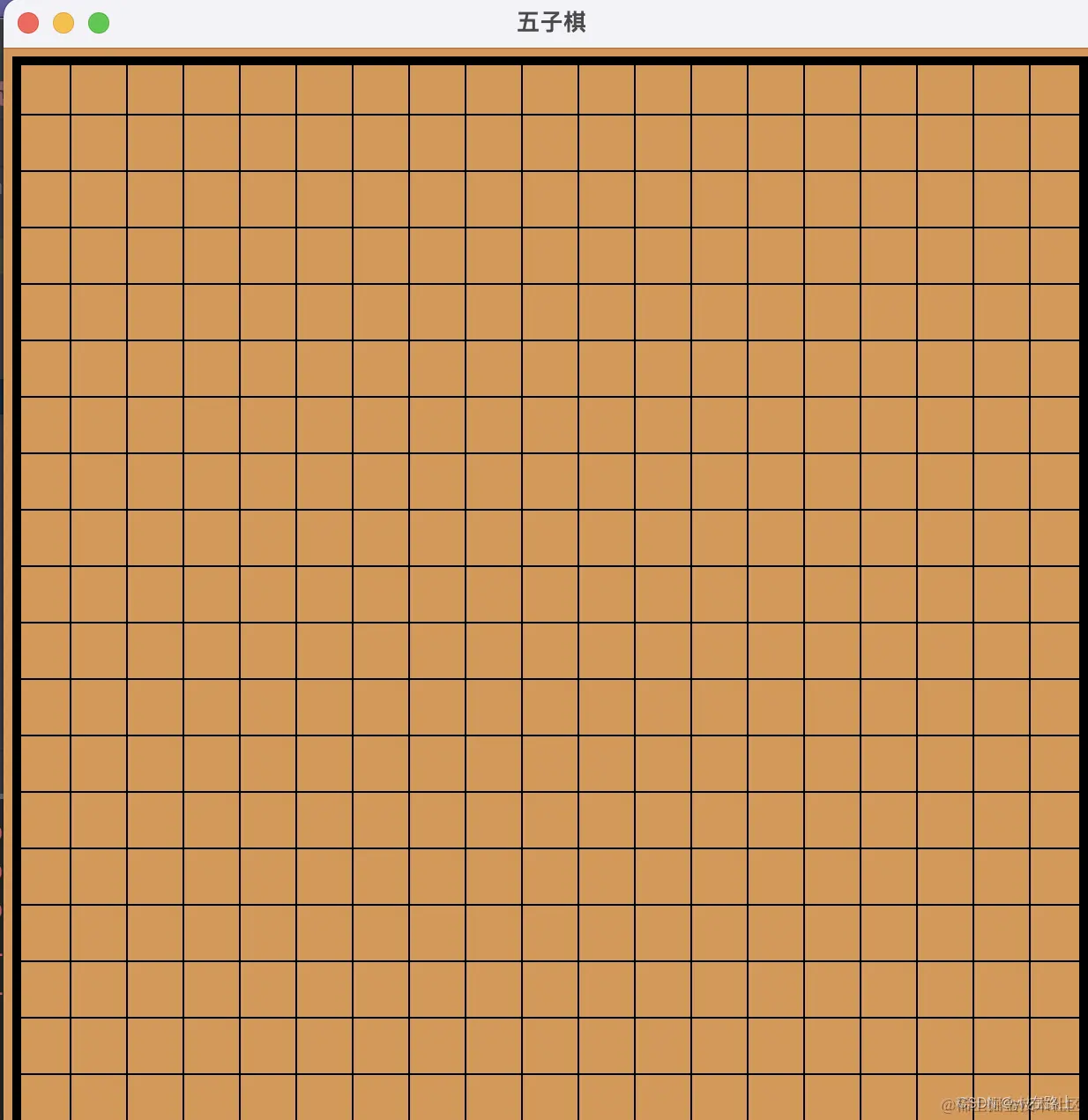Place stone at eighteenth inner vertical, ninth inner horizontal line
This screenshot has width=1088, height=1120.
click(x=1030, y=566)
